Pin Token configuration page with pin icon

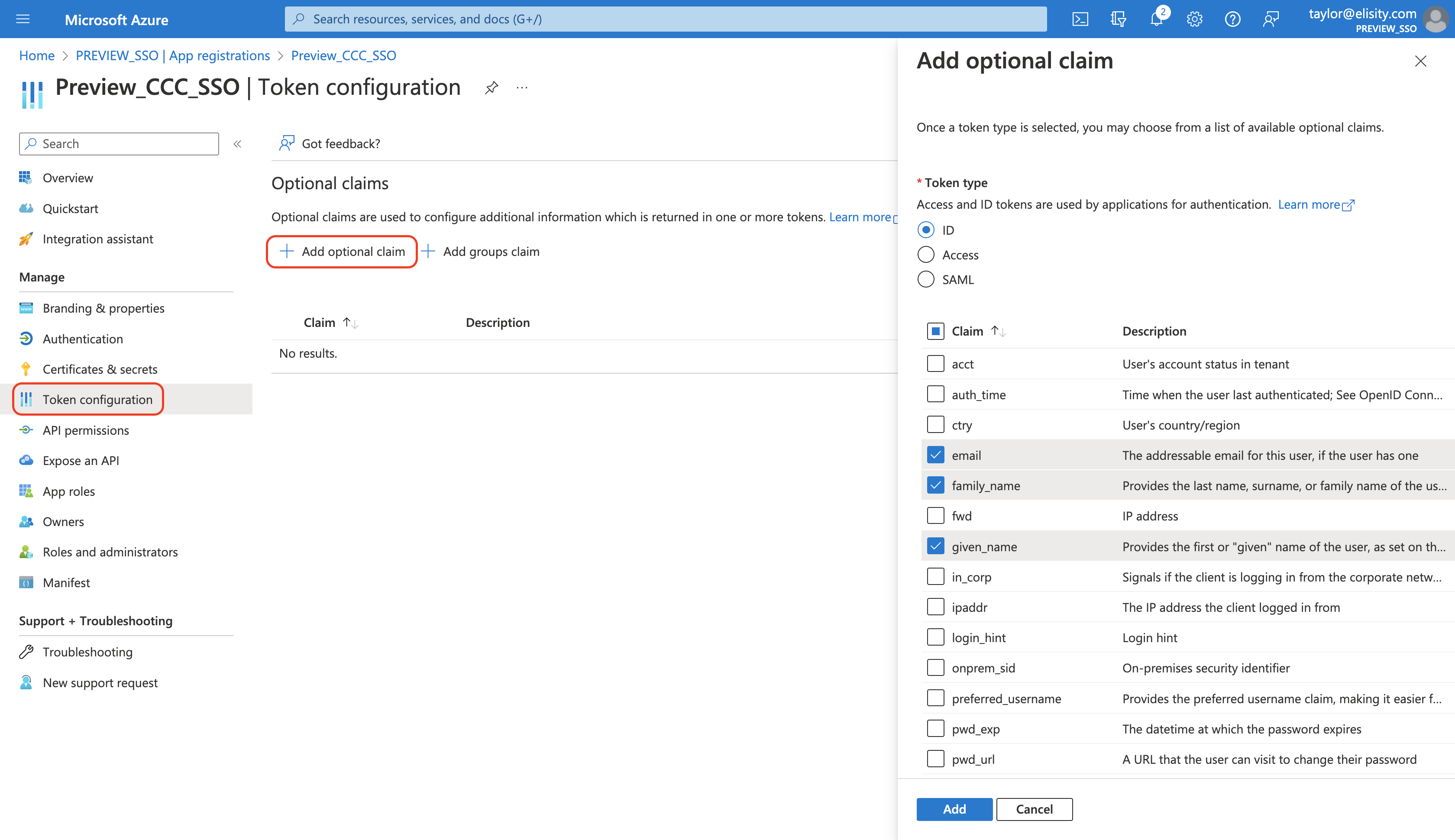[x=491, y=88]
